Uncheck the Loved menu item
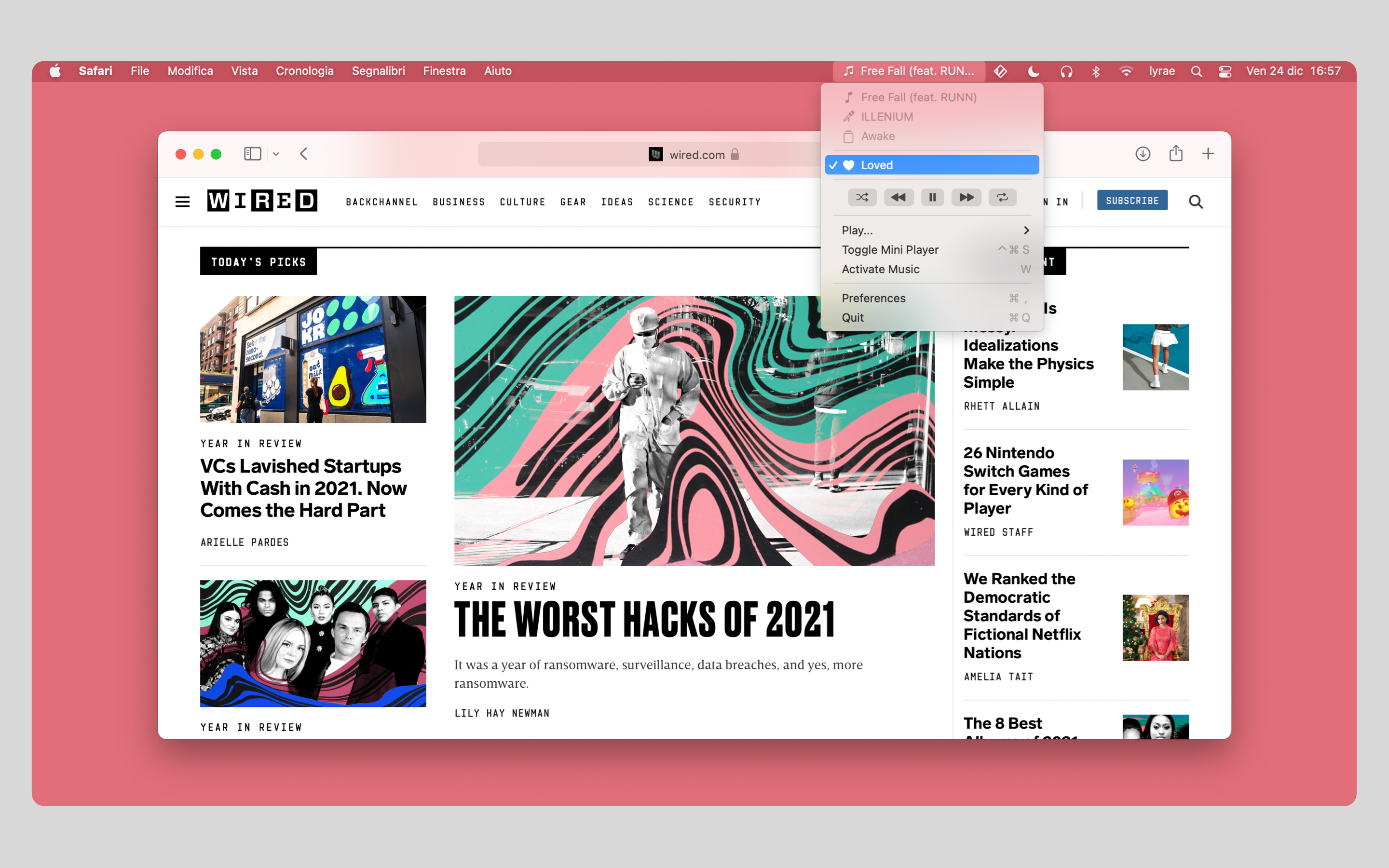This screenshot has width=1389, height=868. click(x=931, y=165)
